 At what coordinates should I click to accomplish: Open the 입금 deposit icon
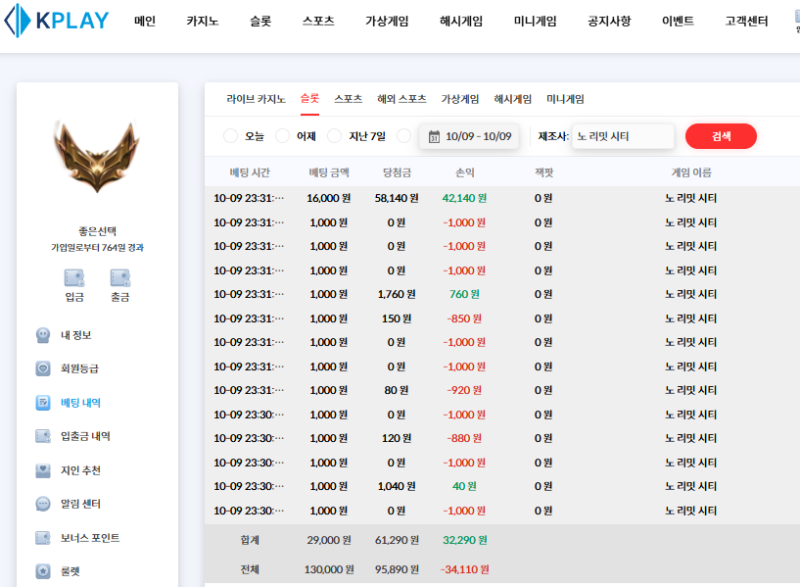pyautogui.click(x=74, y=279)
